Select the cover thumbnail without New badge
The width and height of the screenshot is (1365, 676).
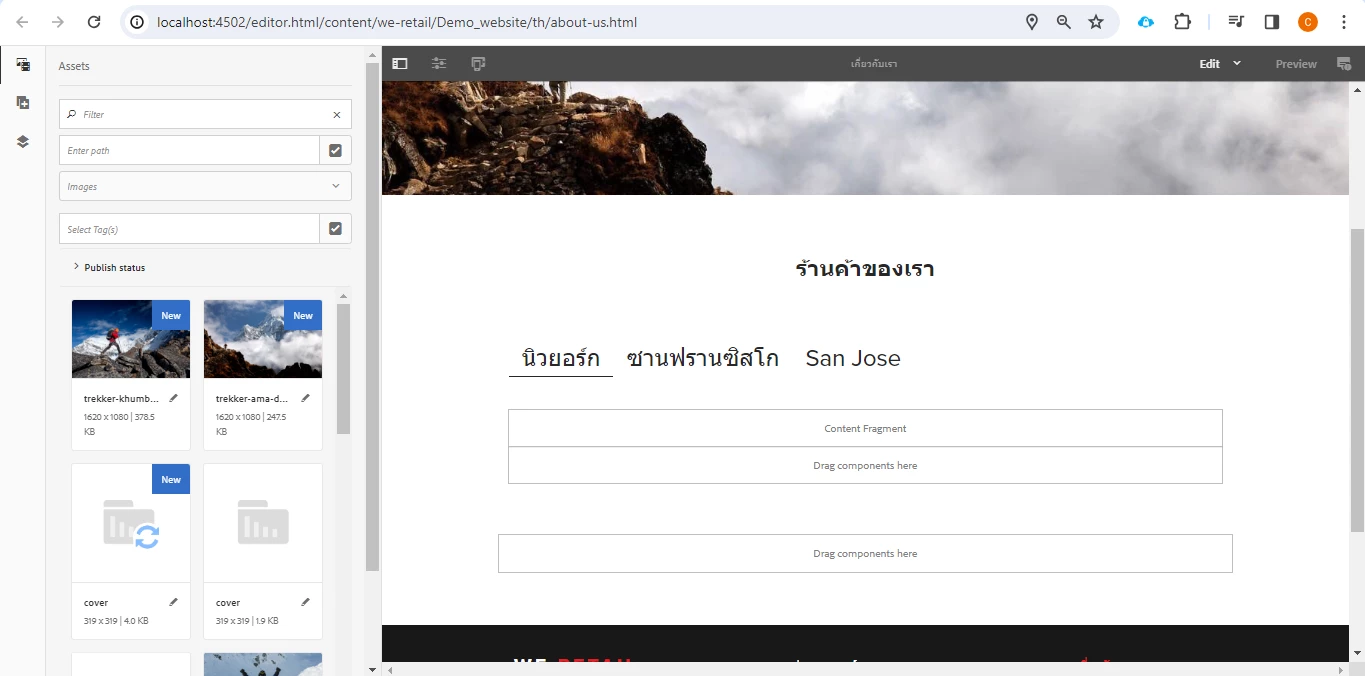263,523
